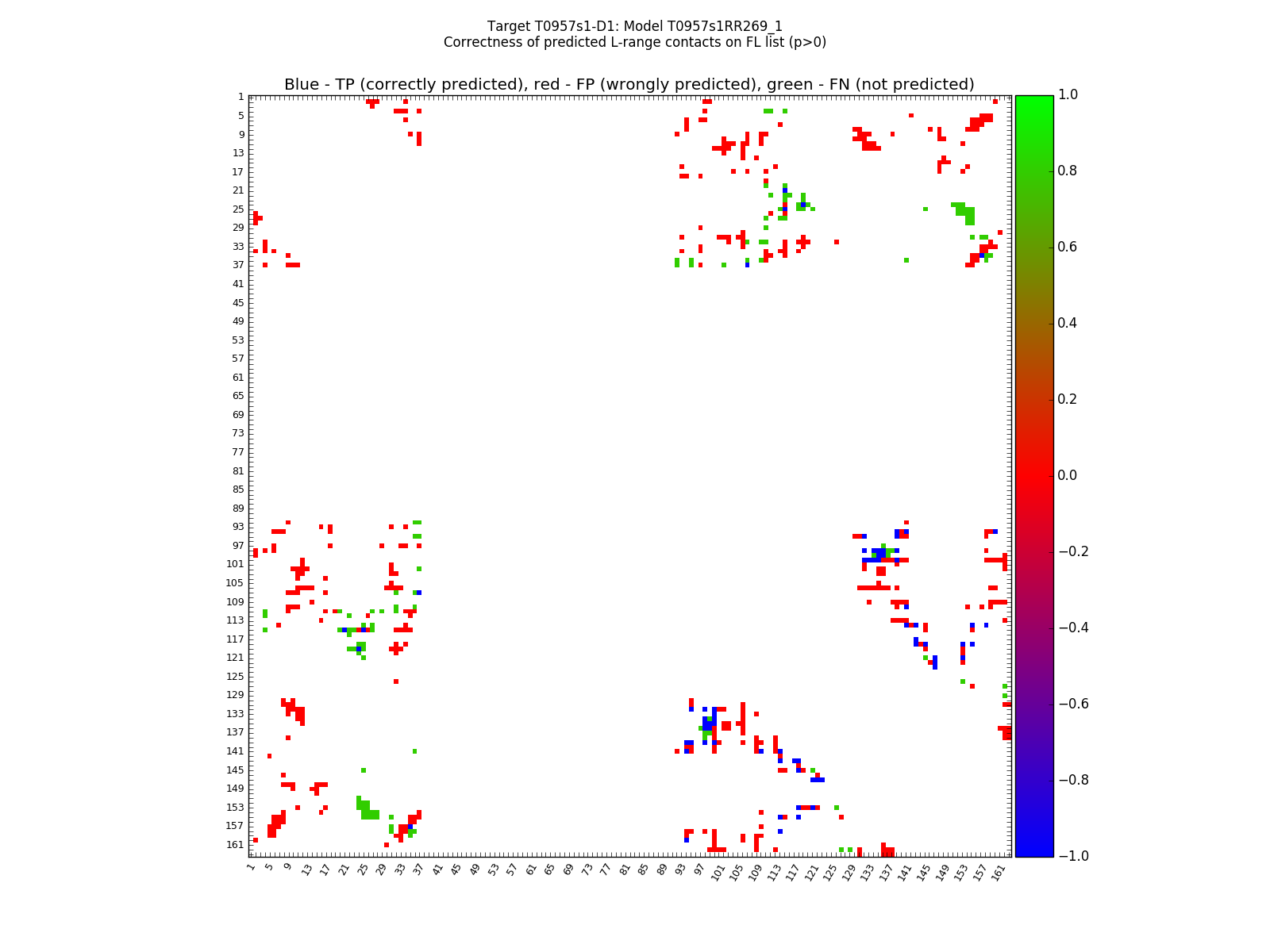1270x952 pixels.
Task: Click the colorbar tick label 0.6
Action: pos(1068,247)
